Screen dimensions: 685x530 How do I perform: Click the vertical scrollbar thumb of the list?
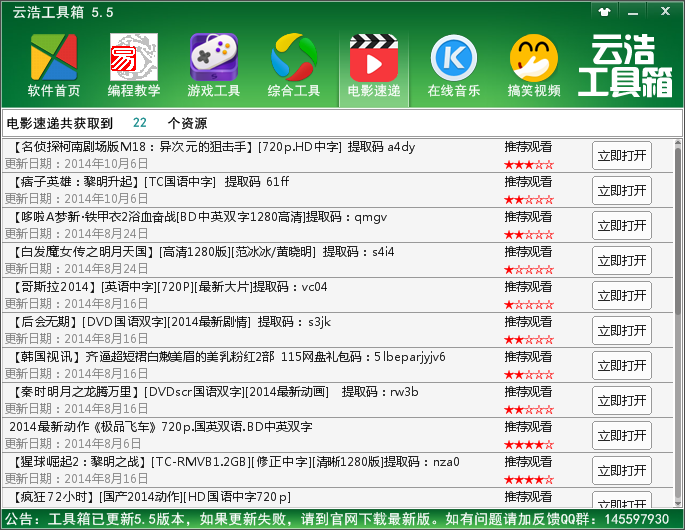point(678,231)
